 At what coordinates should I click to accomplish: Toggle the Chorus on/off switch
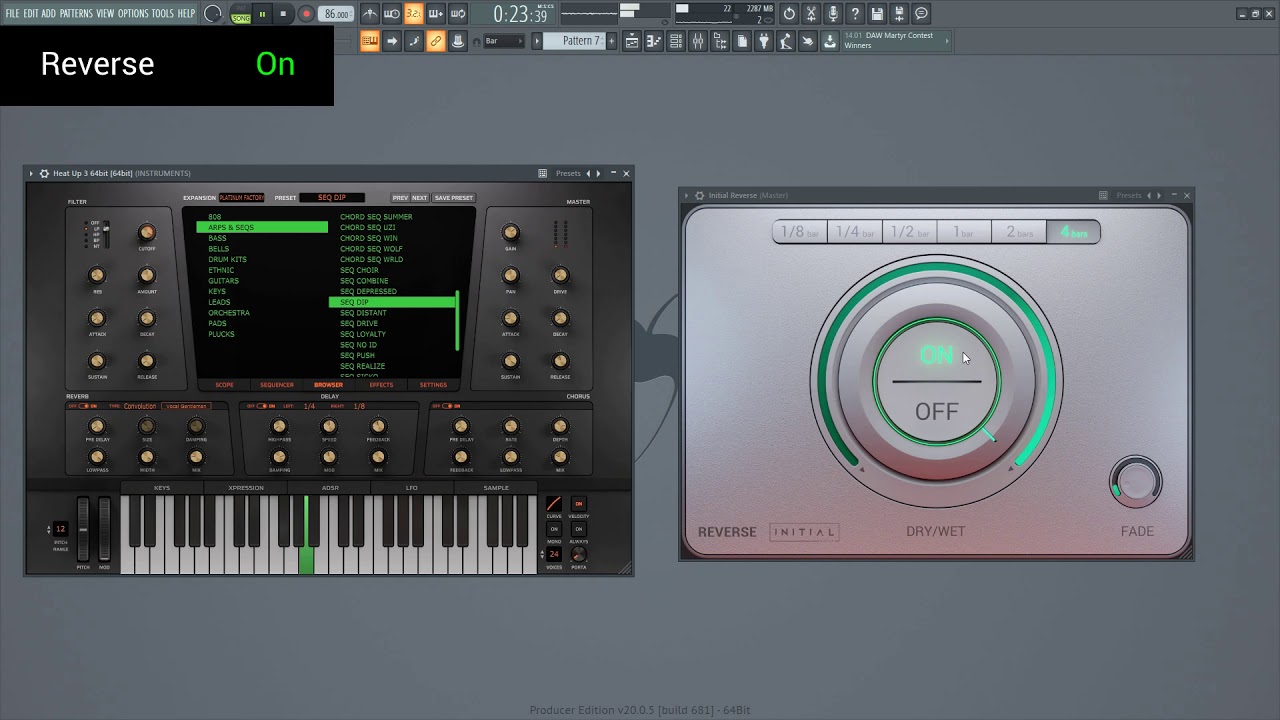[x=447, y=406]
